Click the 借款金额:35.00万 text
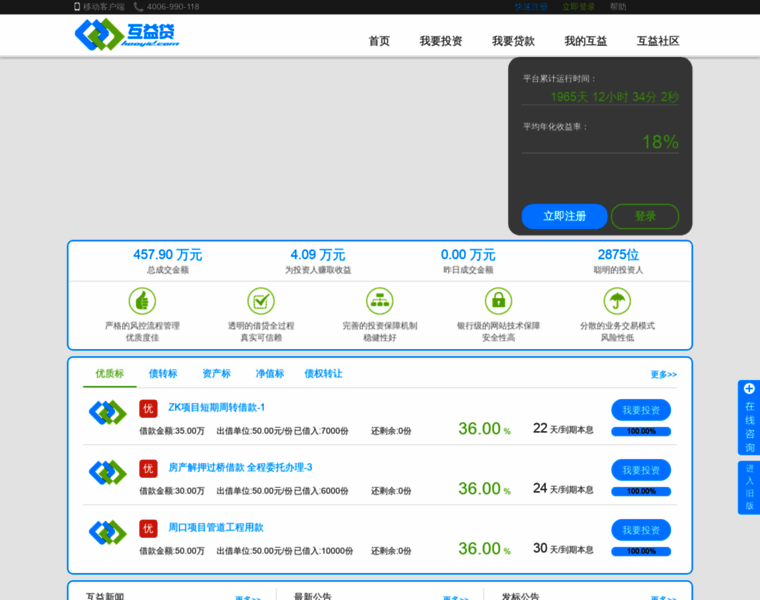The image size is (760, 600). (x=172, y=431)
